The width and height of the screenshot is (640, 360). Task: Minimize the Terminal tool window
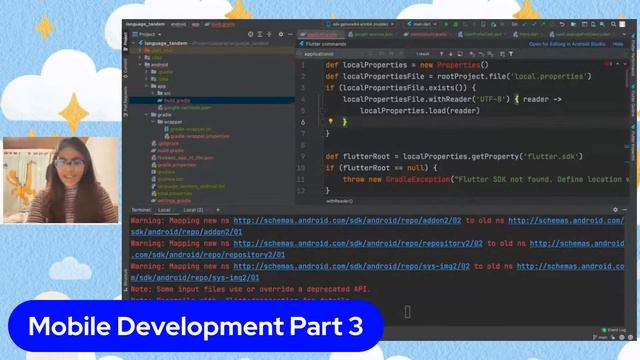624,210
